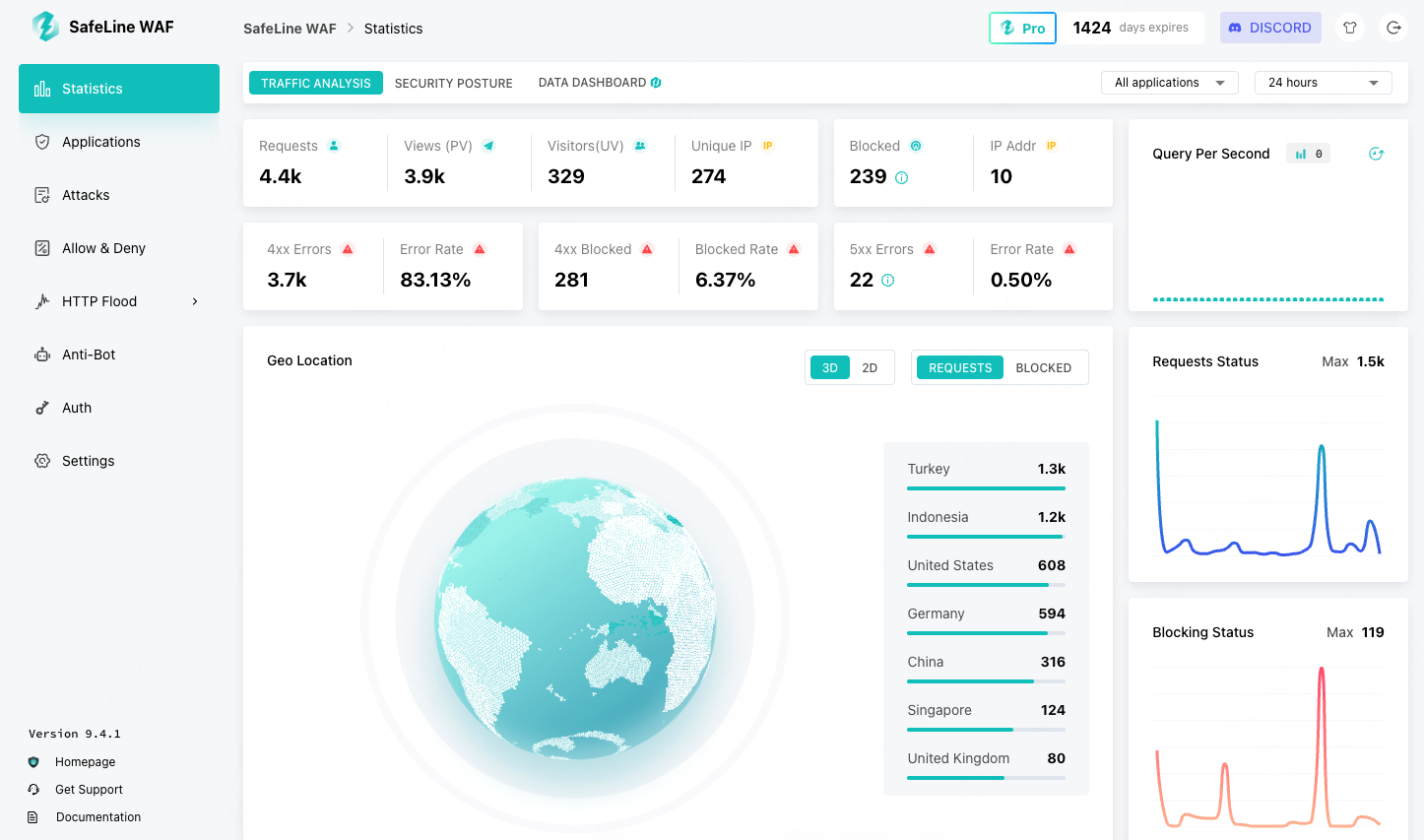This screenshot has height=840, width=1424.
Task: Switch the geo map to 2D view
Action: 870,367
